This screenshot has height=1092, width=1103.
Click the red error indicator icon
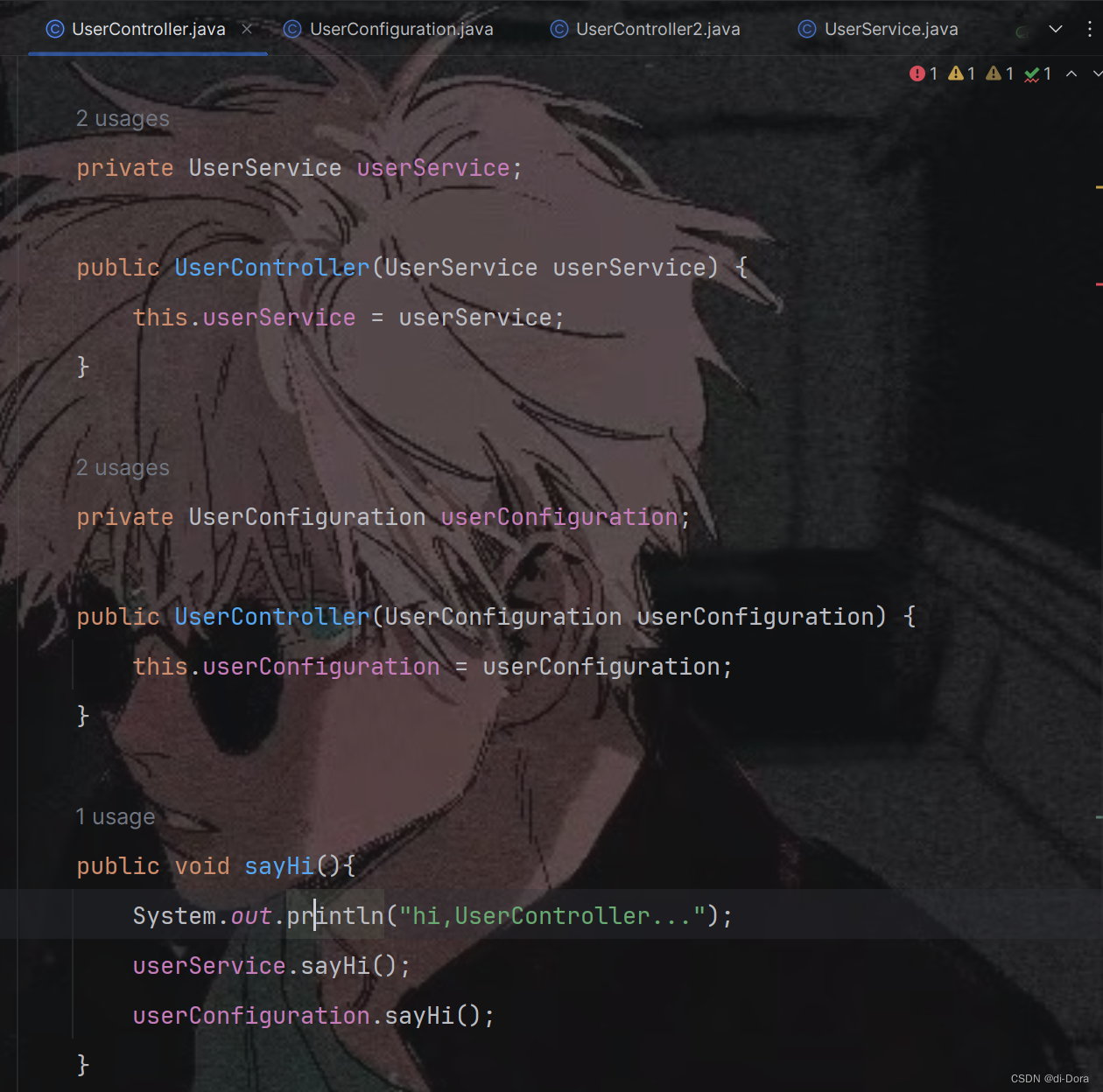point(917,73)
